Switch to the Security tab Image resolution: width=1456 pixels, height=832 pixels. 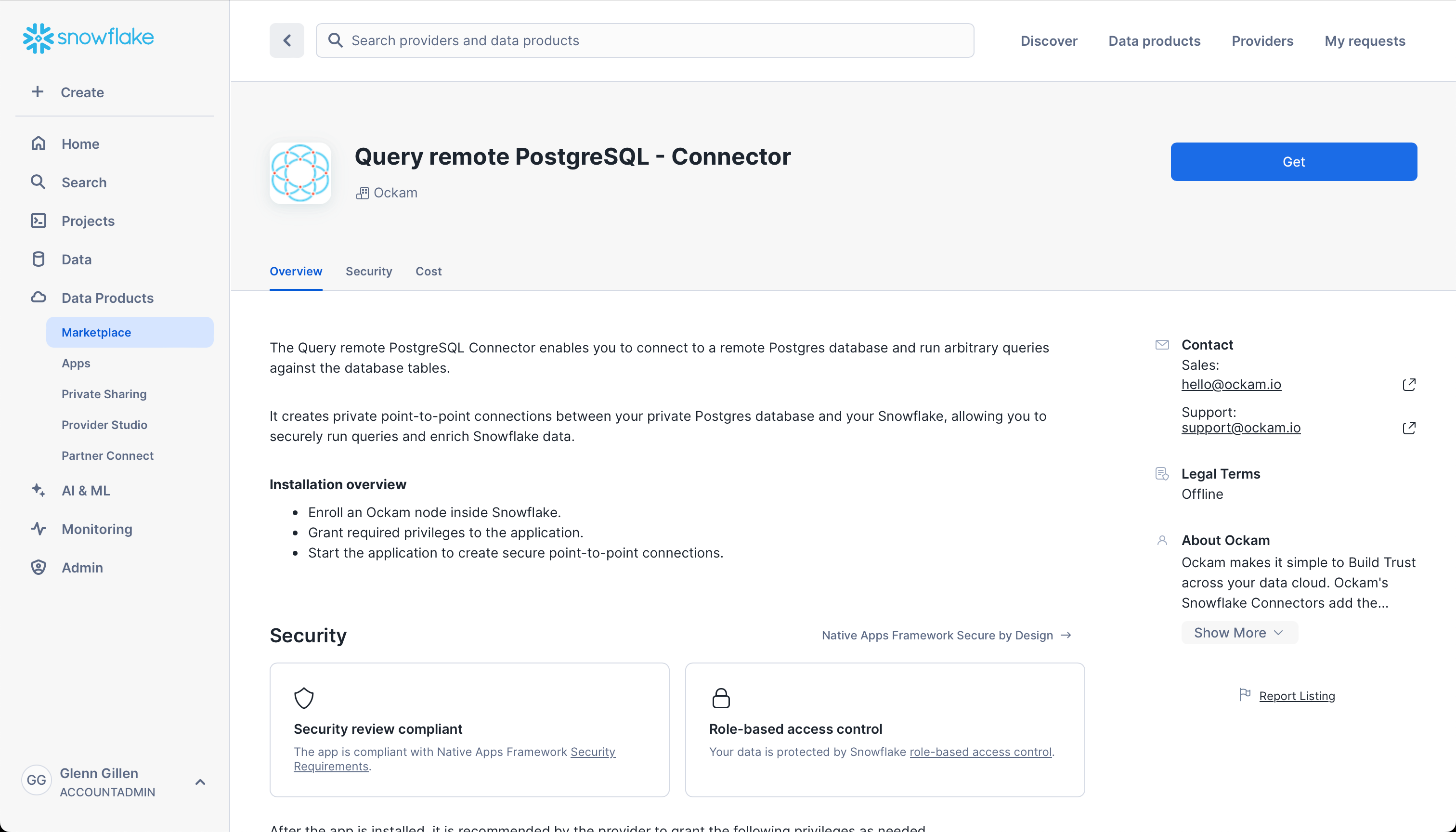click(368, 272)
